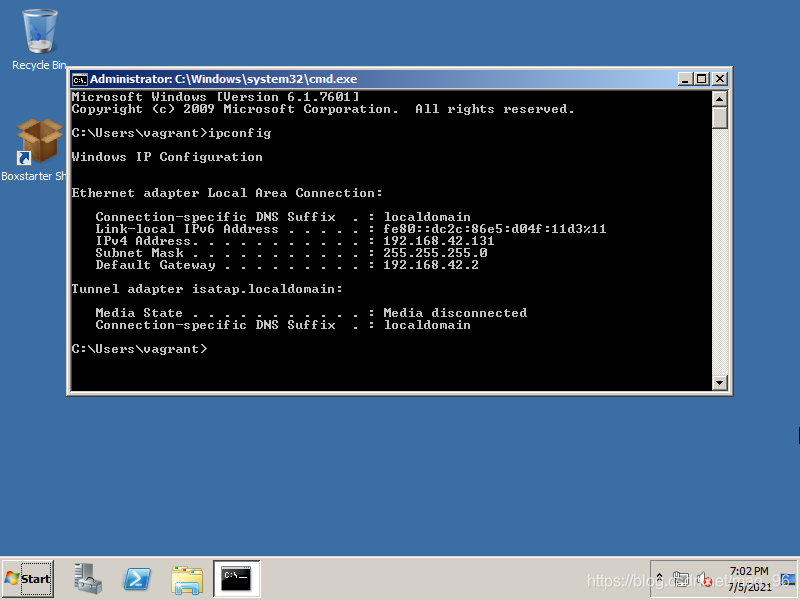Click the 'Media disconnected' text

click(x=455, y=313)
